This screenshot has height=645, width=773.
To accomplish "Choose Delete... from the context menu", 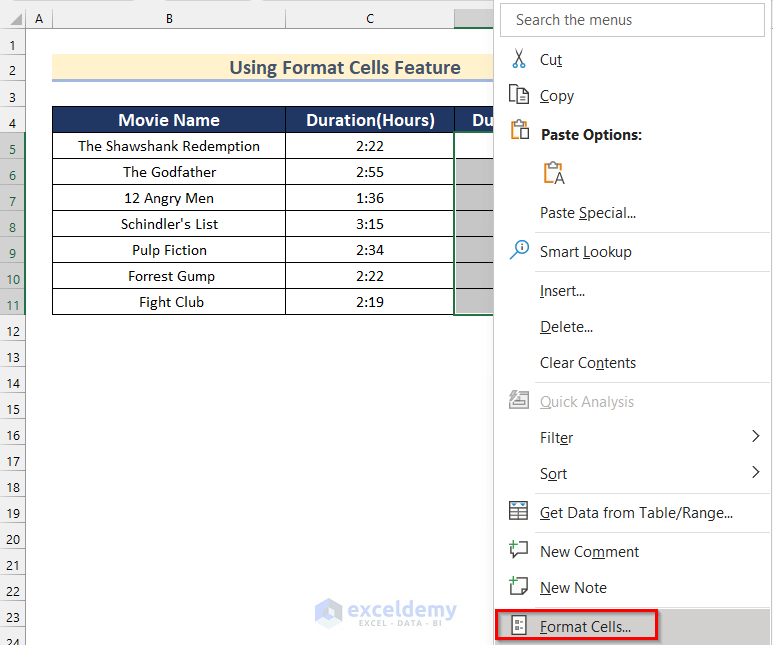I will click(566, 327).
